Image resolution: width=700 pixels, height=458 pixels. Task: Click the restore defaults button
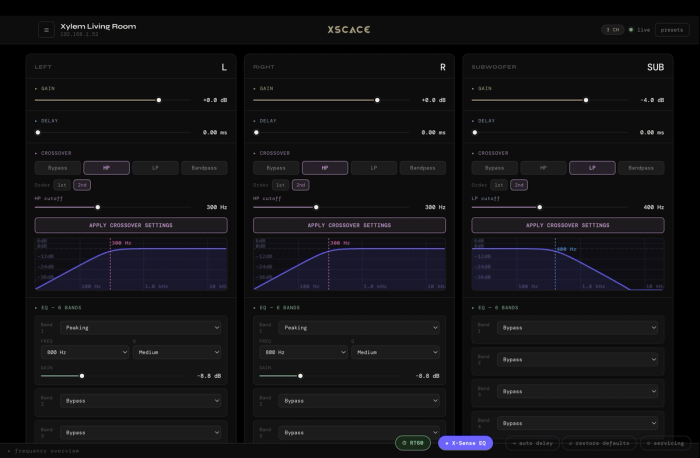(599, 443)
